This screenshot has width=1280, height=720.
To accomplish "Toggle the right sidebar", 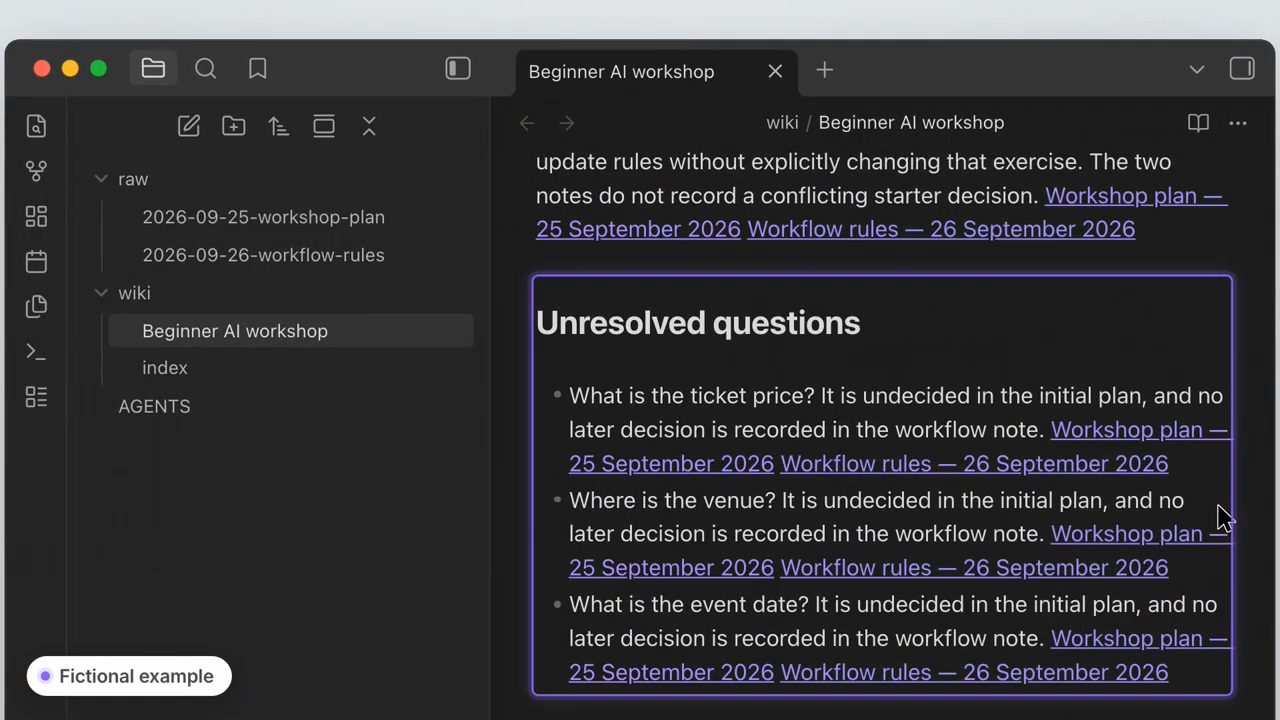I will (1242, 69).
